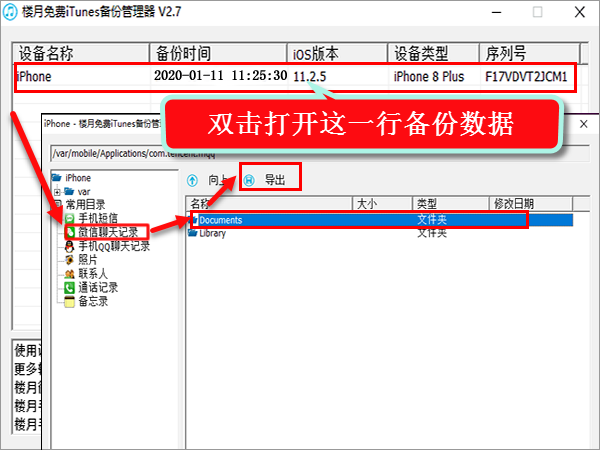Sort by 修改日期 column header
Viewport: 600px width, 450px height.
pos(531,204)
